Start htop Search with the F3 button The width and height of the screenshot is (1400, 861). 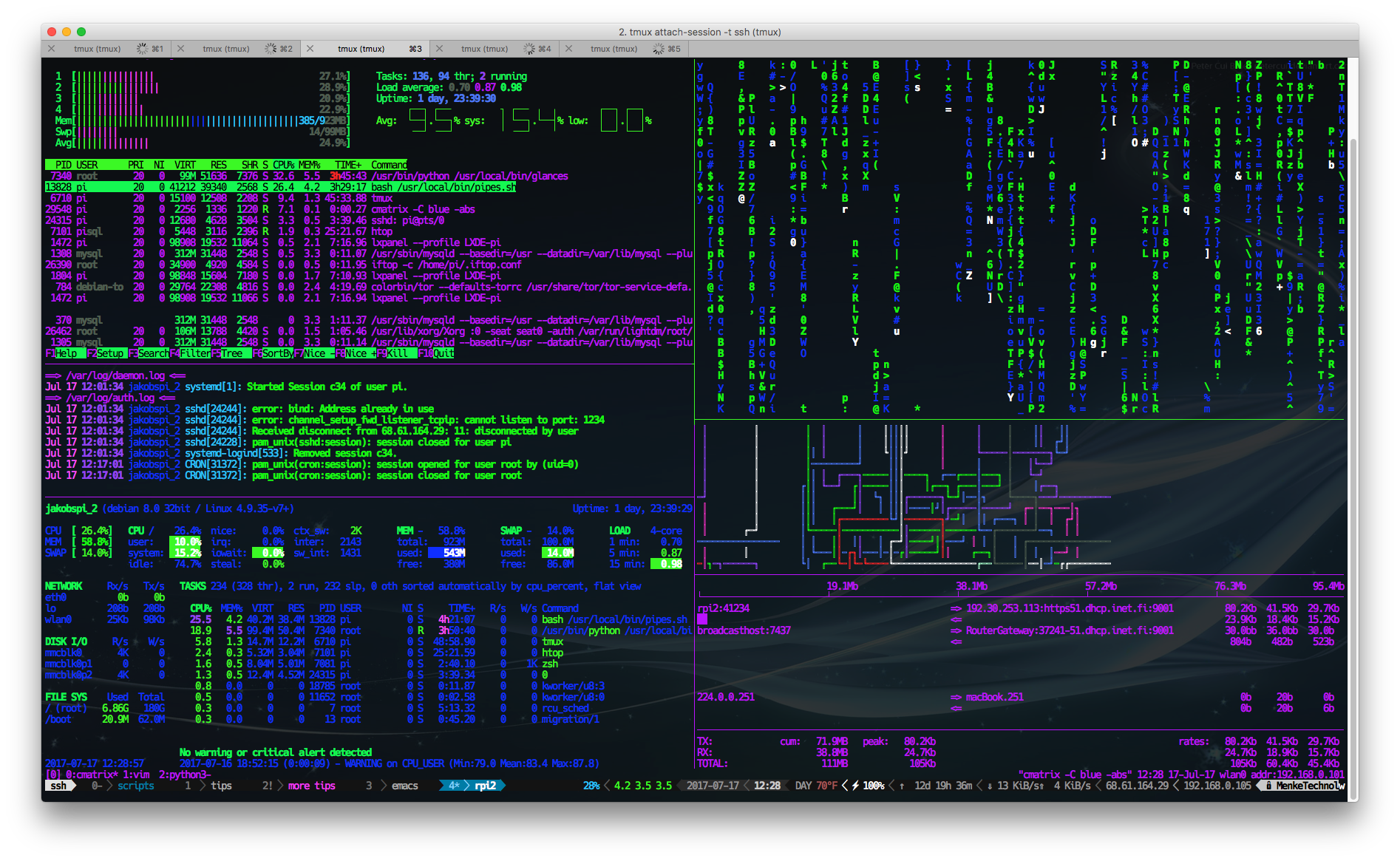(x=149, y=353)
